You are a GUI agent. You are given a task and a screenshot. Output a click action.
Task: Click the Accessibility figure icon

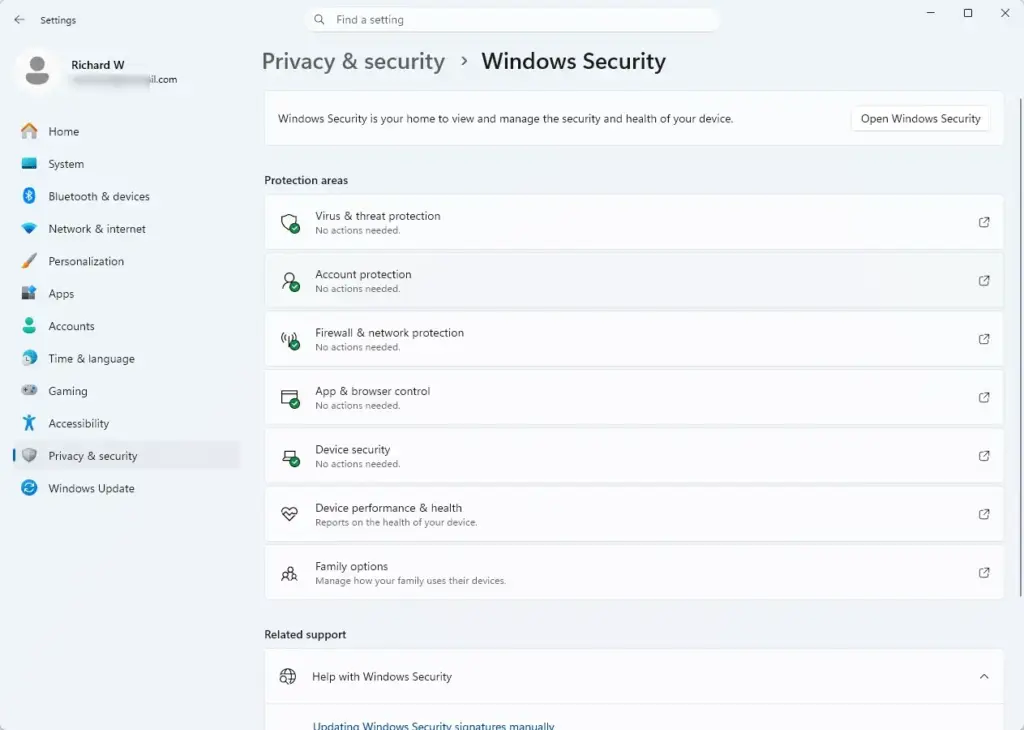(29, 422)
